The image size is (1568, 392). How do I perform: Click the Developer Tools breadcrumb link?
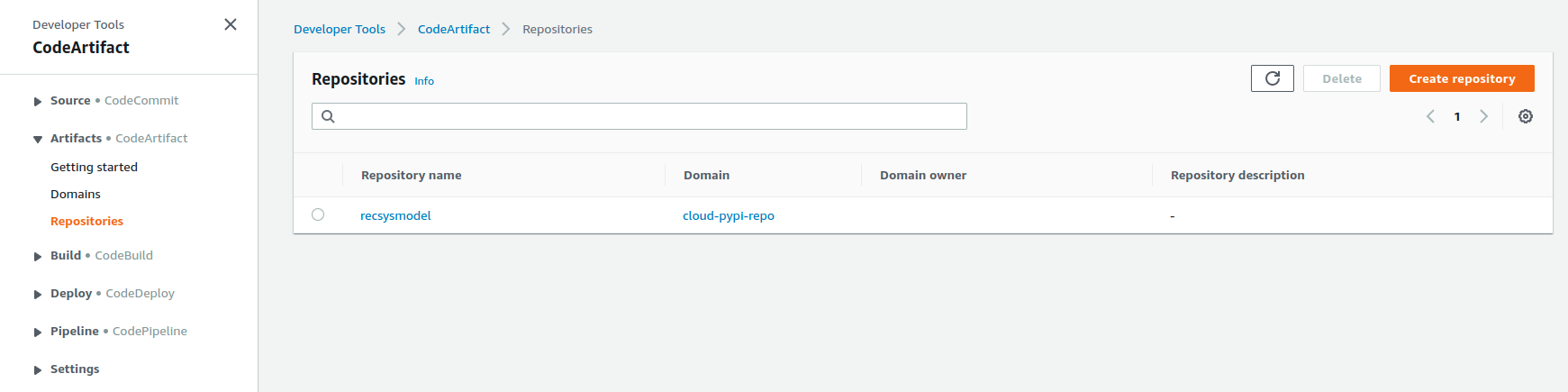tap(340, 29)
